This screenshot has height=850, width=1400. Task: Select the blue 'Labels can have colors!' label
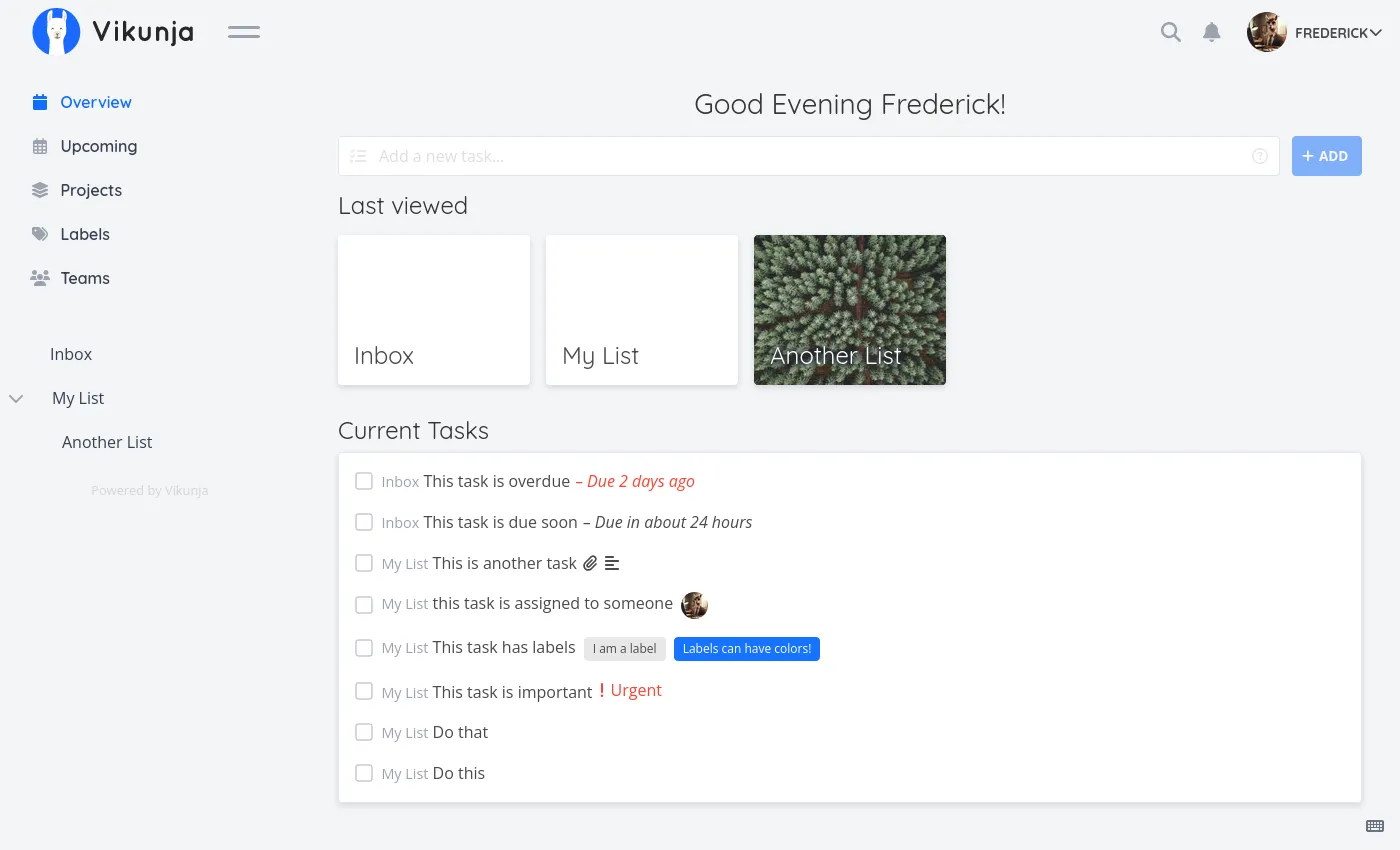747,649
